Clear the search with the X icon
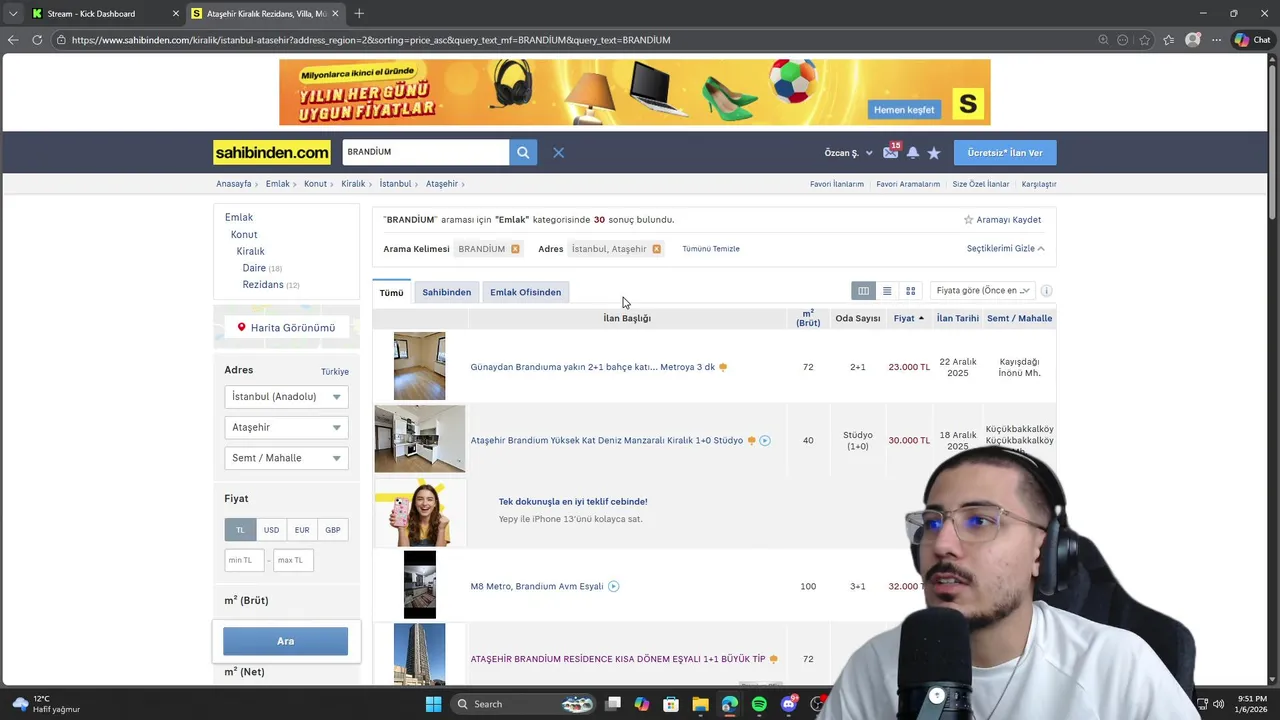The height and width of the screenshot is (720, 1280). pos(559,153)
